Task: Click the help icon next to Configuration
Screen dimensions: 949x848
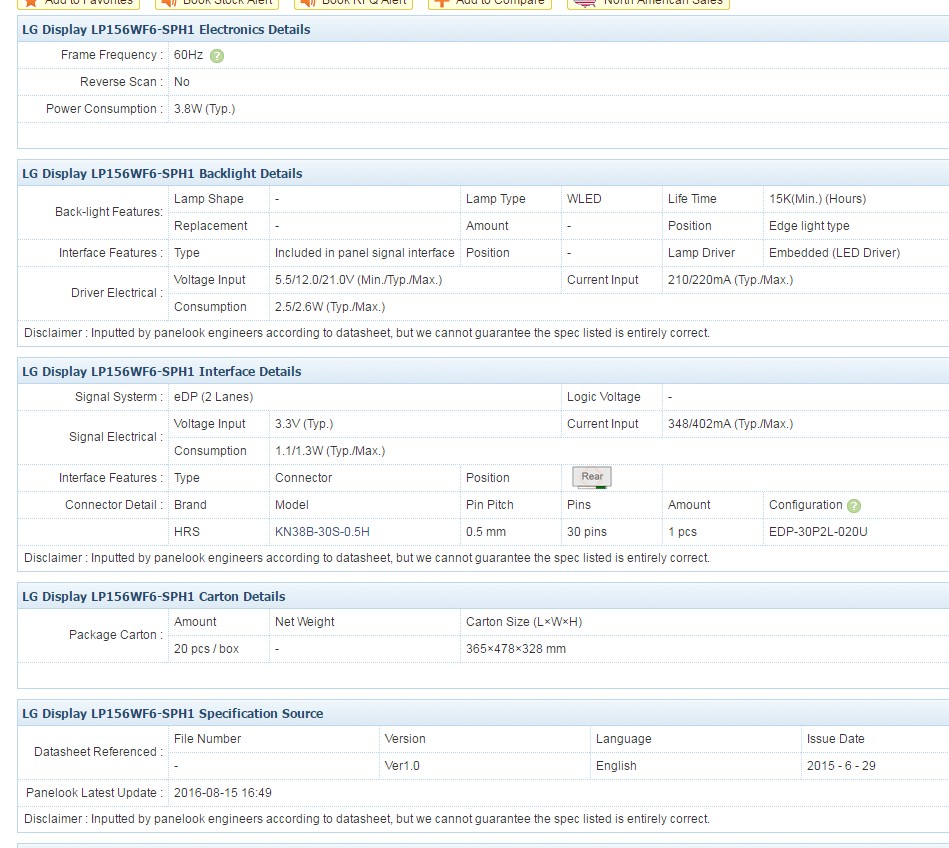Action: [x=853, y=506]
